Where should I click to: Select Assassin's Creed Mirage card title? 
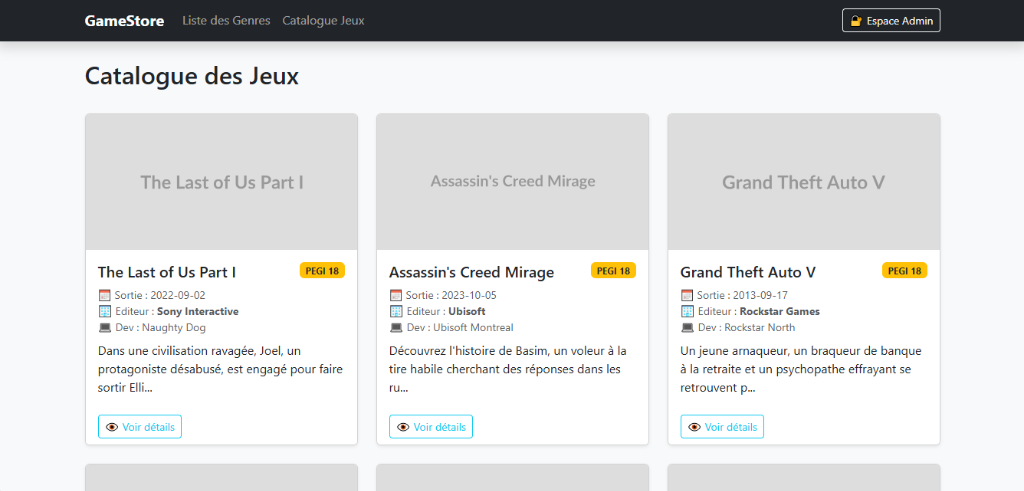tap(472, 272)
